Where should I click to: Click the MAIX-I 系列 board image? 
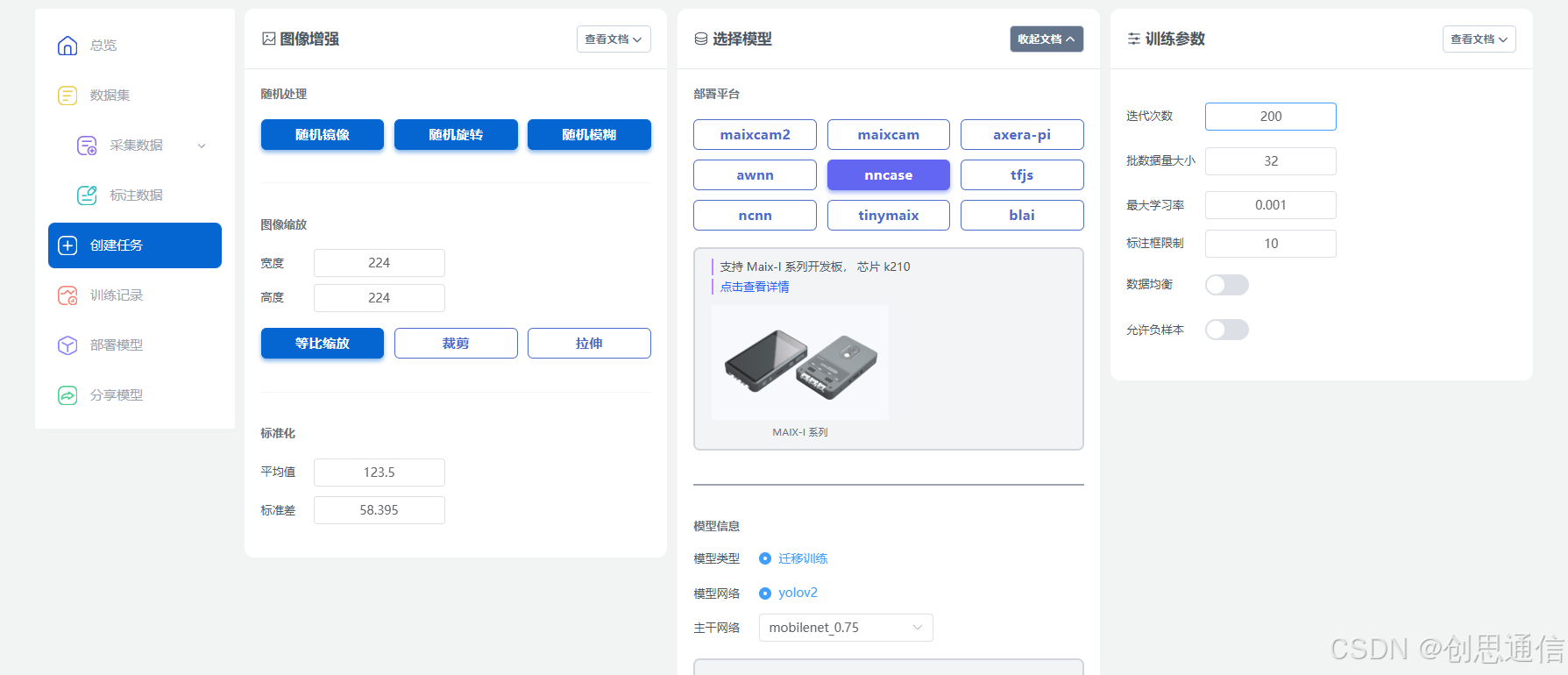800,362
